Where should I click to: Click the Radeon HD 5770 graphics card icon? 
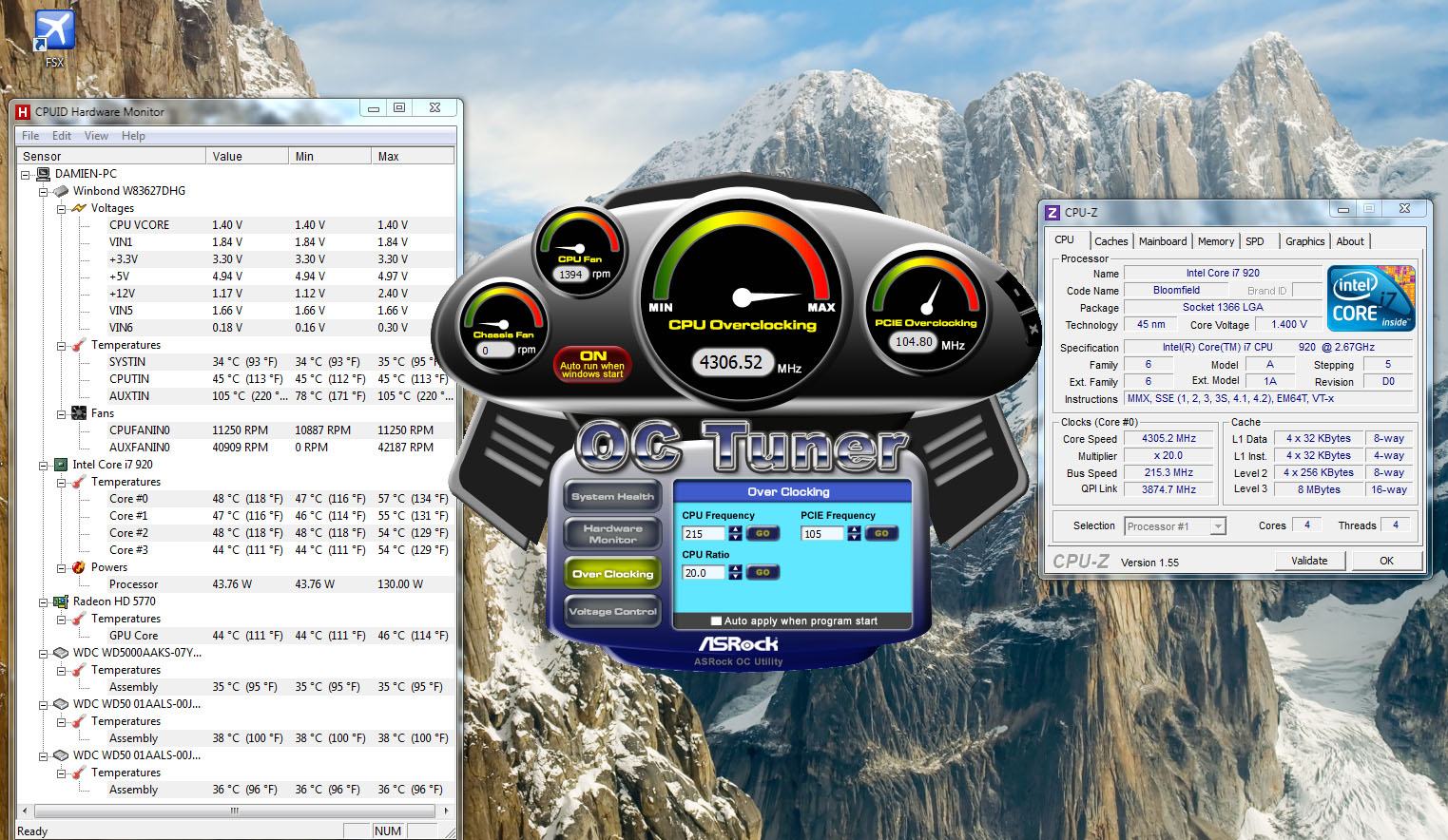tap(61, 601)
